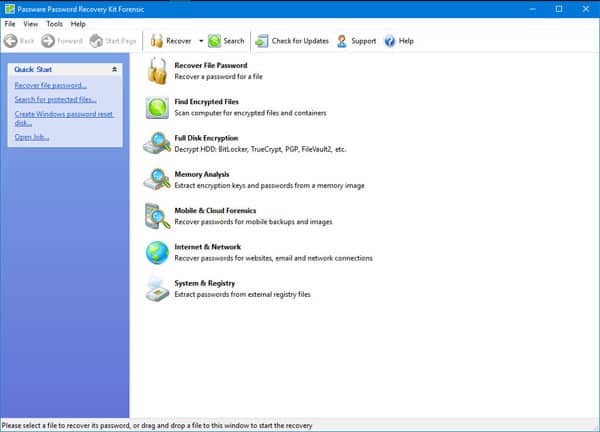This screenshot has width=600, height=432.
Task: Select the 'Full Disk Encryption' heading
Action: coord(206,138)
